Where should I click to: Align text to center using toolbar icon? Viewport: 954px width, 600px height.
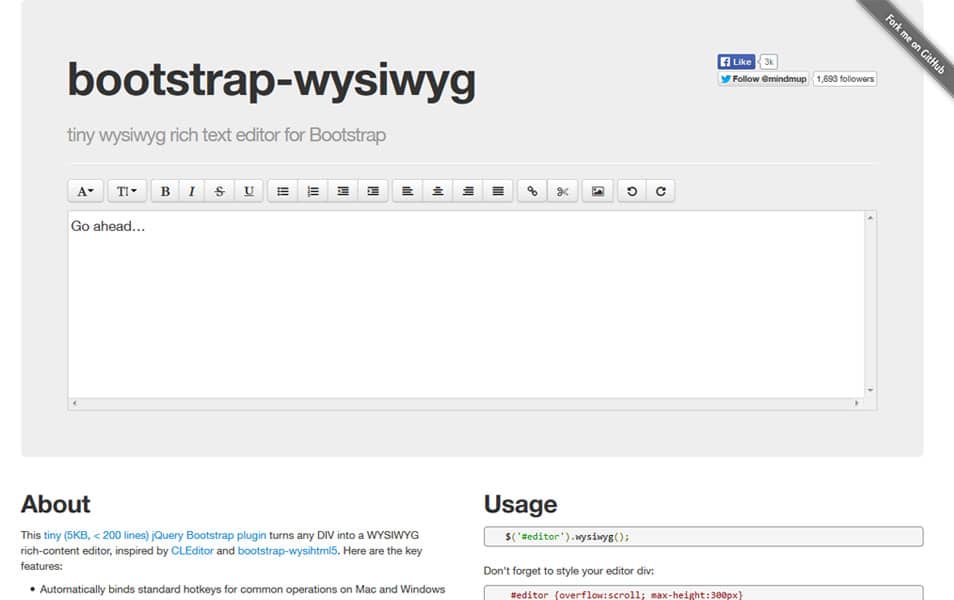(x=436, y=190)
